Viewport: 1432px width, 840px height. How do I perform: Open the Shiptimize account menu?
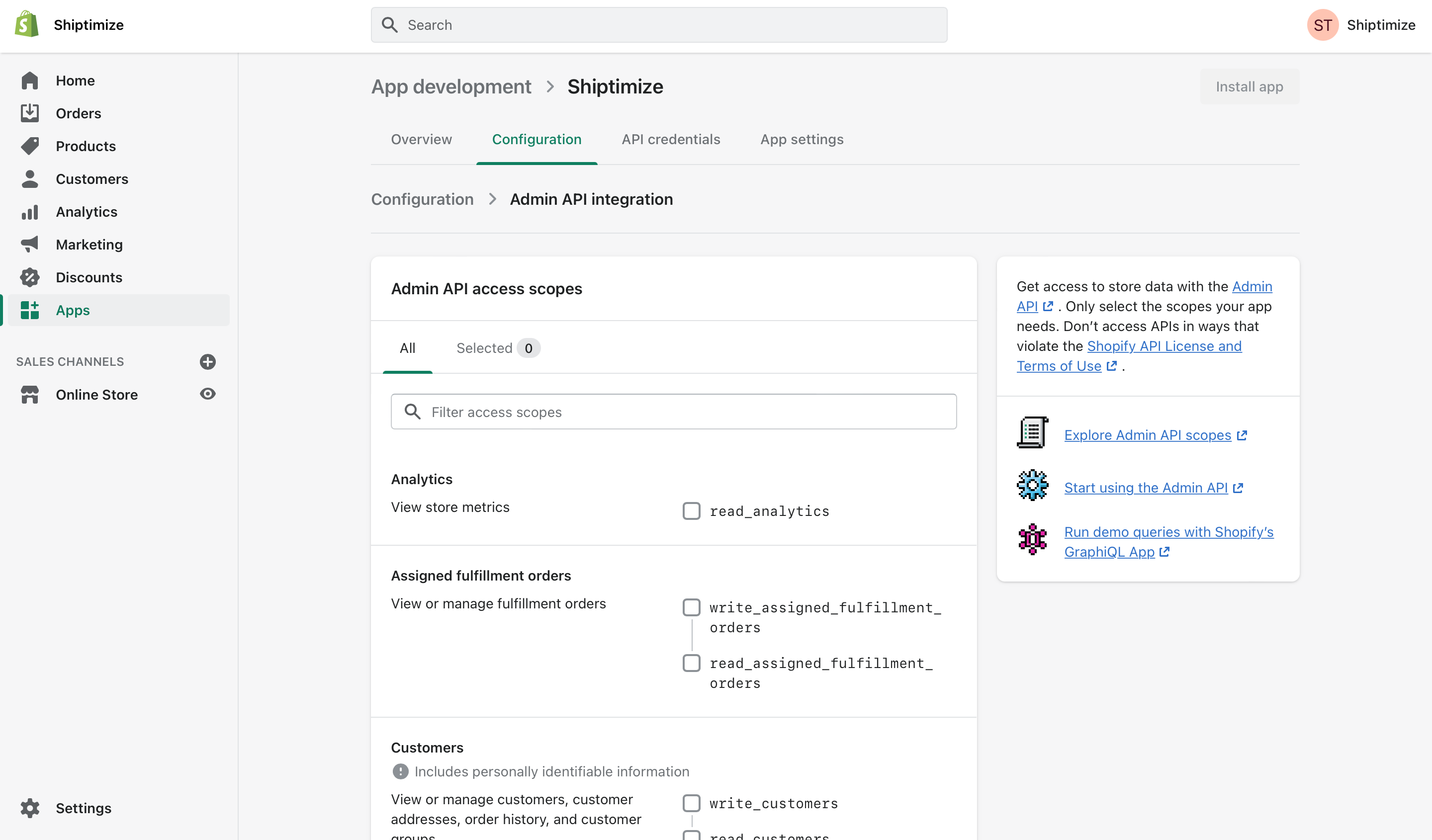1361,25
